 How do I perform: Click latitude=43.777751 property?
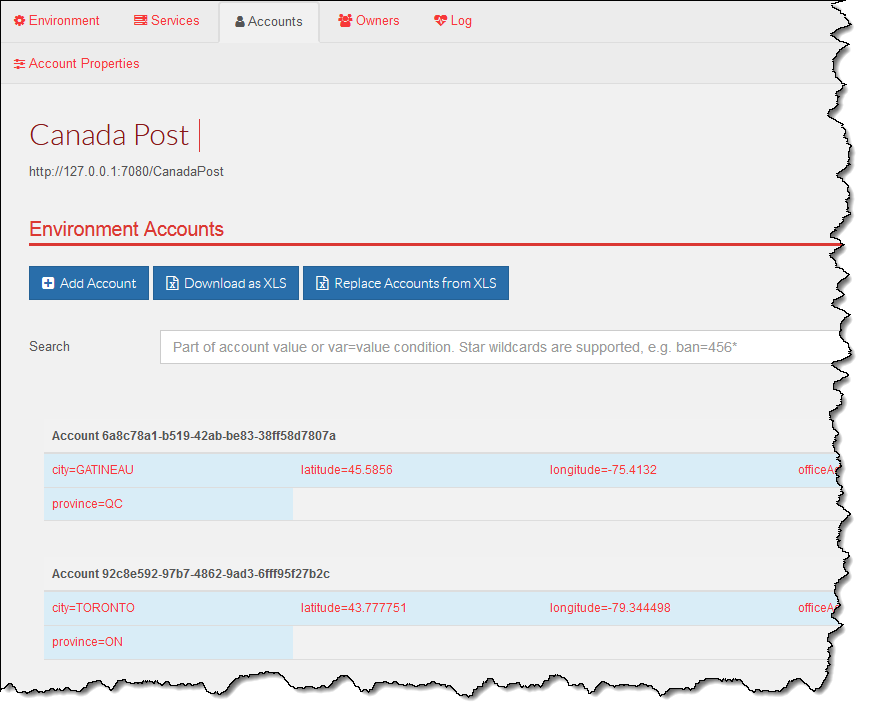[354, 608]
